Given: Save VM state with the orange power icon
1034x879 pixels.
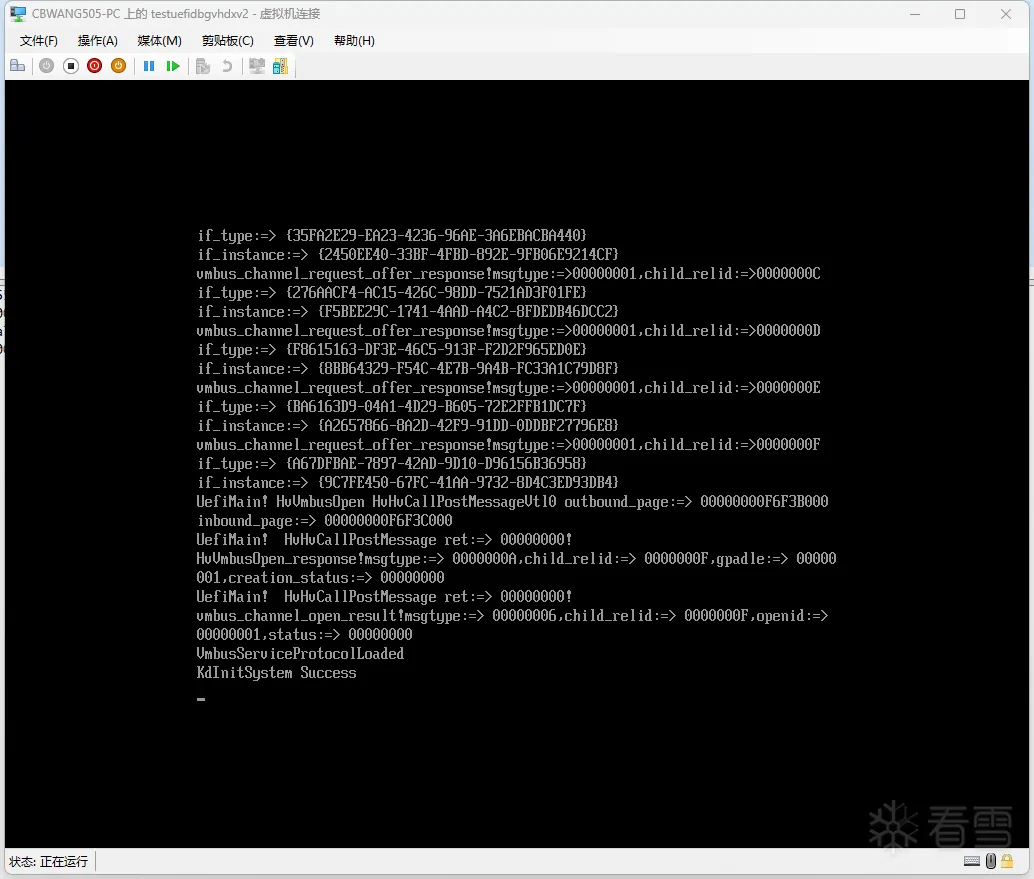Looking at the screenshot, I should (x=119, y=66).
